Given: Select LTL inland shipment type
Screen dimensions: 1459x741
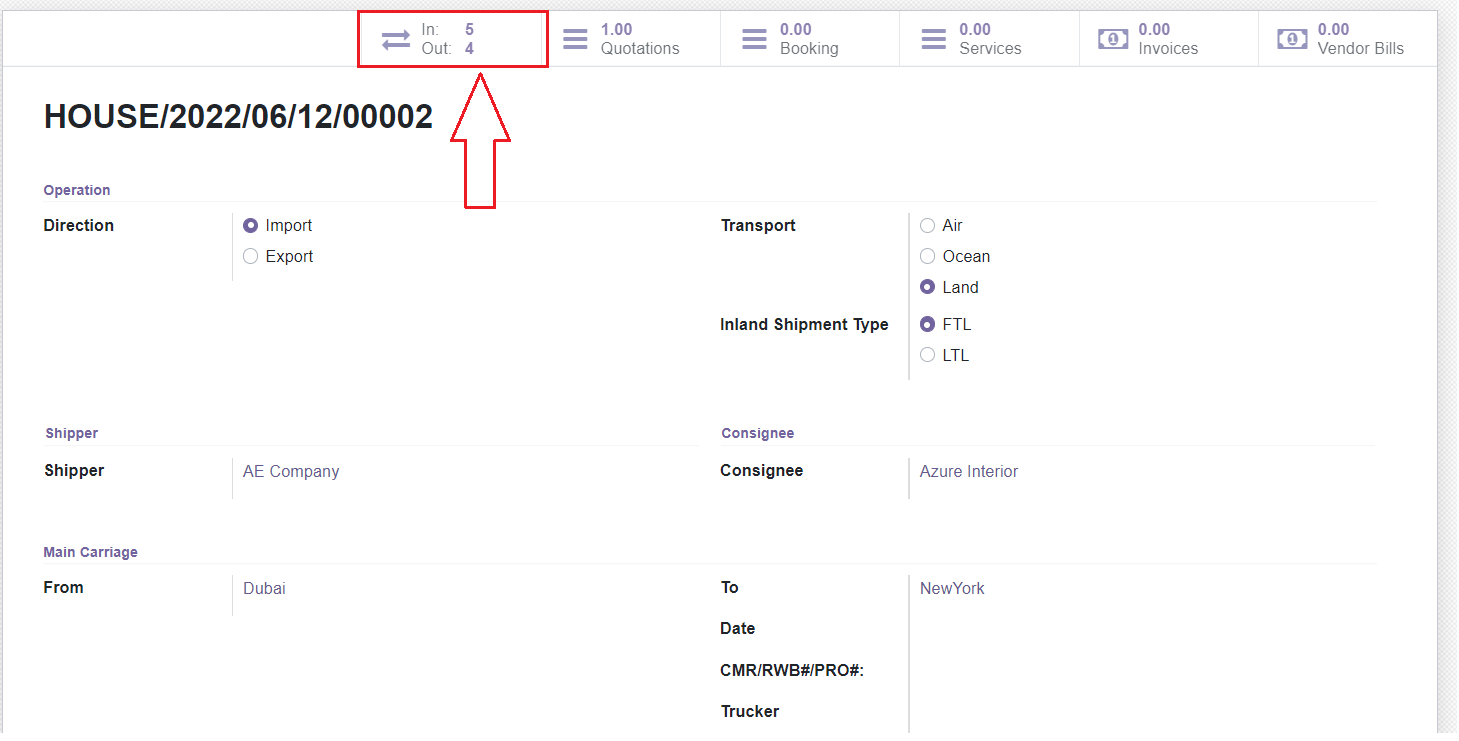Looking at the screenshot, I should tap(928, 356).
